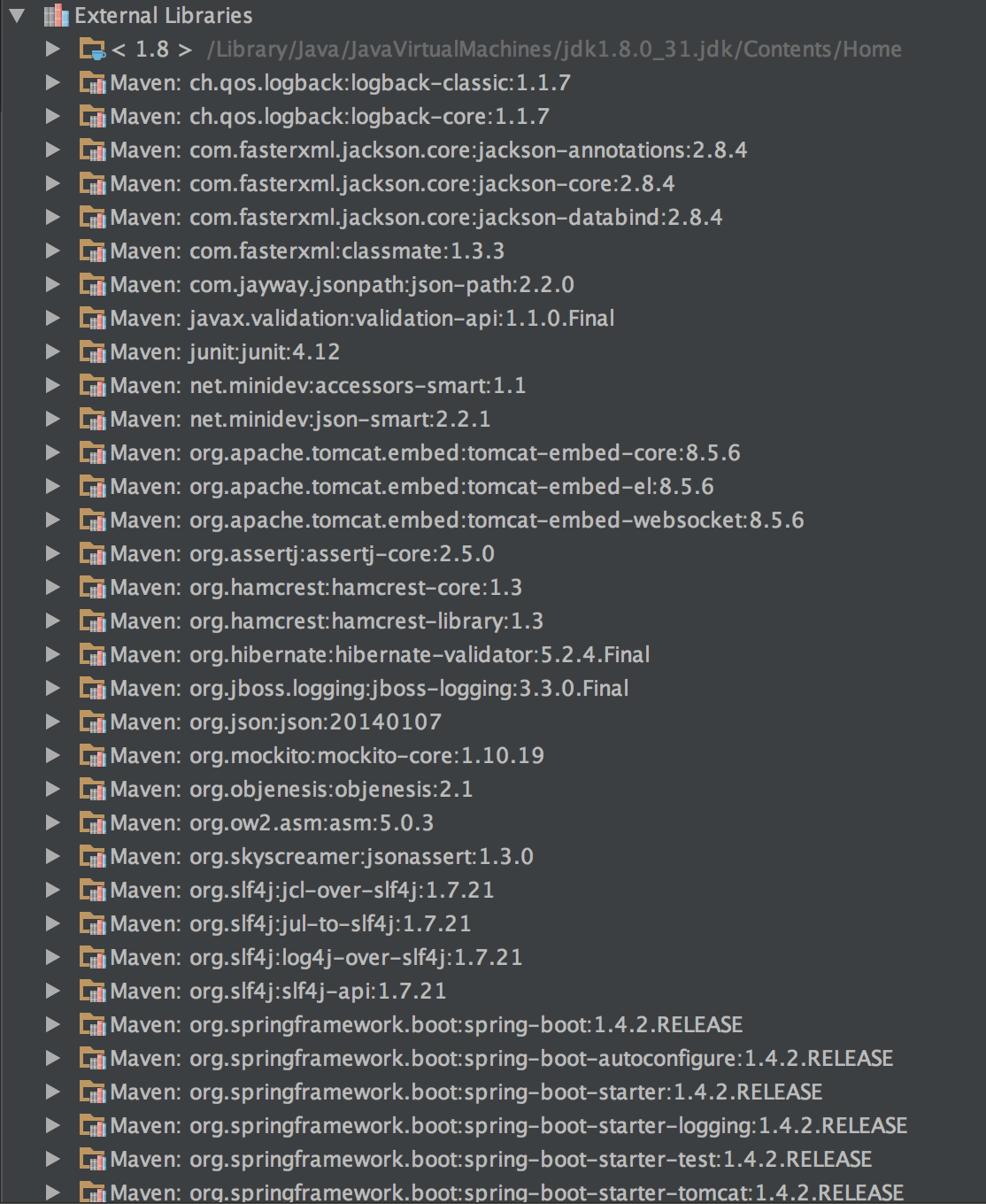Click the External Libraries bar-chart icon
Screen dimensions: 986x1204
point(55,15)
